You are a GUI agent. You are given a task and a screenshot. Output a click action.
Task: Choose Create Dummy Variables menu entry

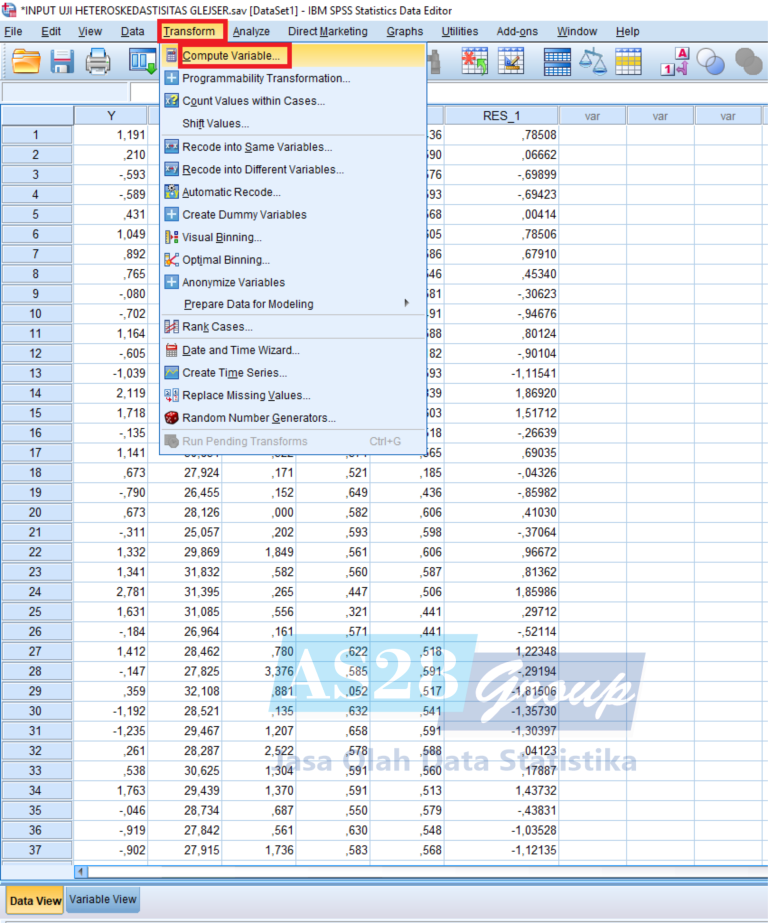coord(244,214)
